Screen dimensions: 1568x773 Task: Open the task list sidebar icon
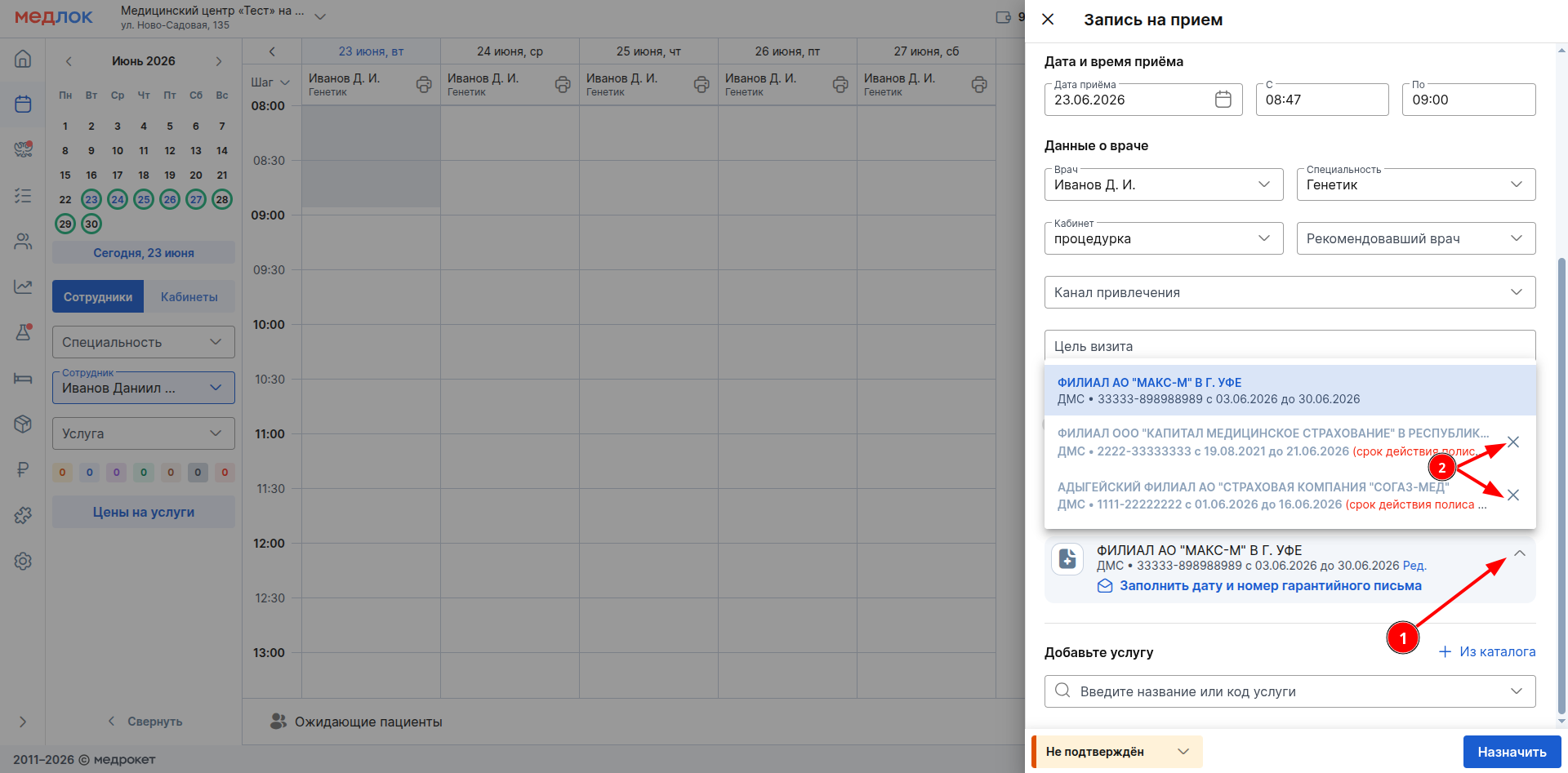[x=23, y=196]
